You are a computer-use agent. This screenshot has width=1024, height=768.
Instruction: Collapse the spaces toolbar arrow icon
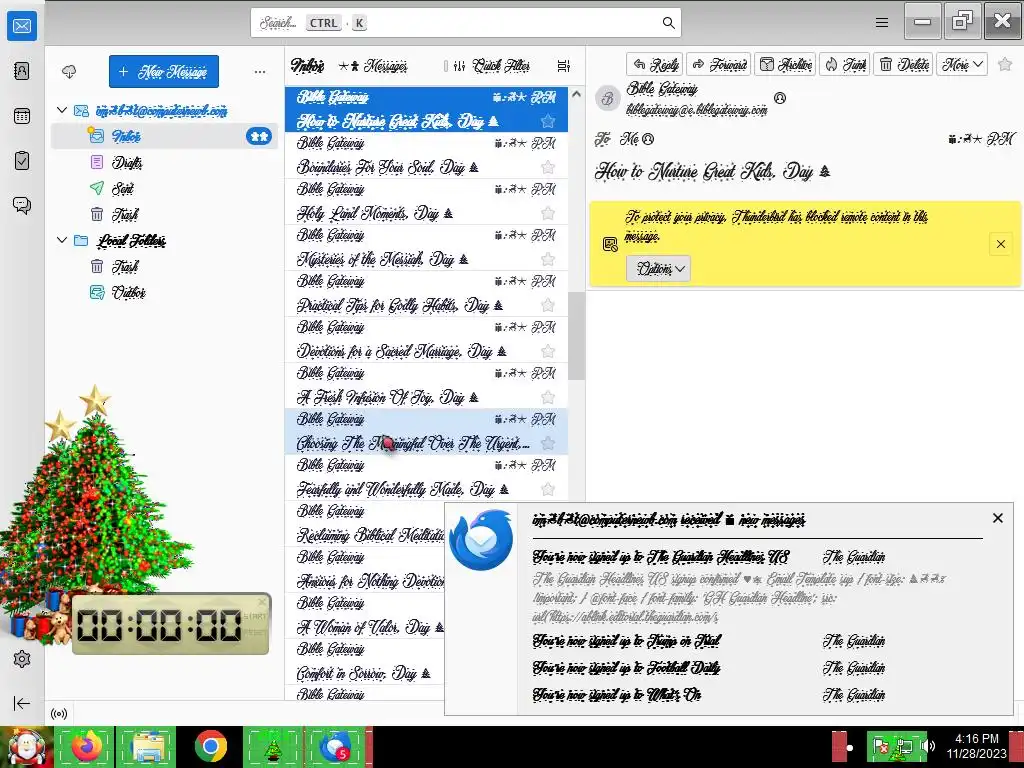click(x=22, y=703)
